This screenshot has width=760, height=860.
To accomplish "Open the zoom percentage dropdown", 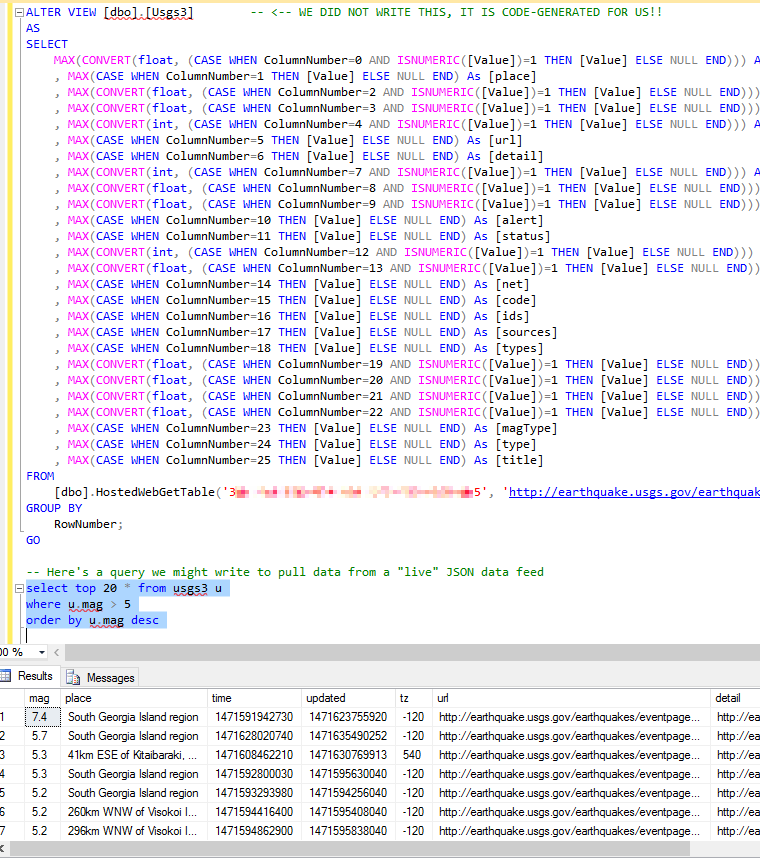I will [x=42, y=652].
